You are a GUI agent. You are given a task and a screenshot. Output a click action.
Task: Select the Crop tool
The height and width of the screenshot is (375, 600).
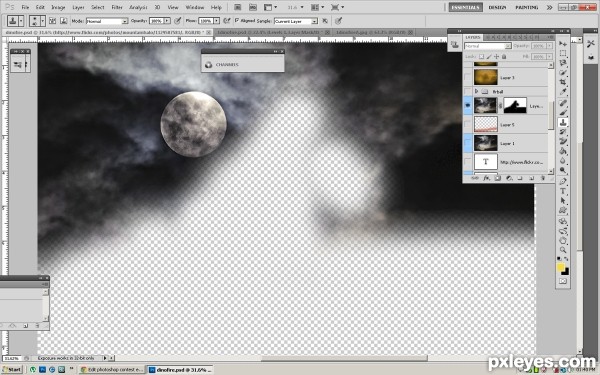click(x=562, y=82)
